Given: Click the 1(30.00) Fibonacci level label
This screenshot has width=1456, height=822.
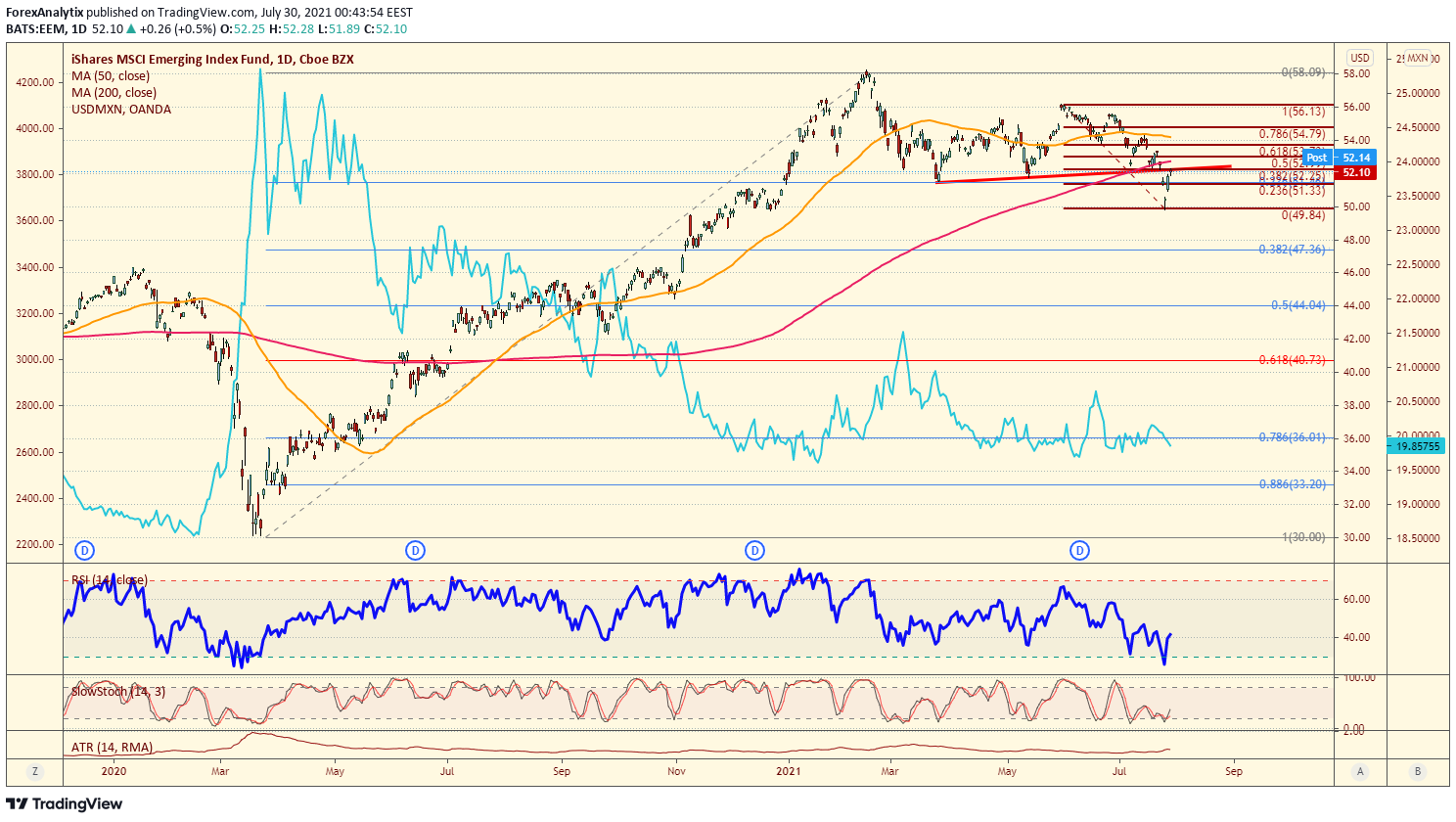Looking at the screenshot, I should click(1303, 537).
